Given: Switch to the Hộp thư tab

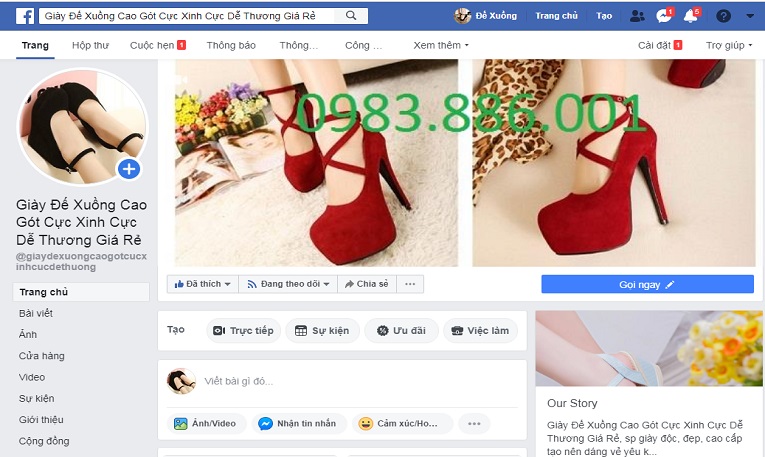Looking at the screenshot, I should pyautogui.click(x=90, y=45).
